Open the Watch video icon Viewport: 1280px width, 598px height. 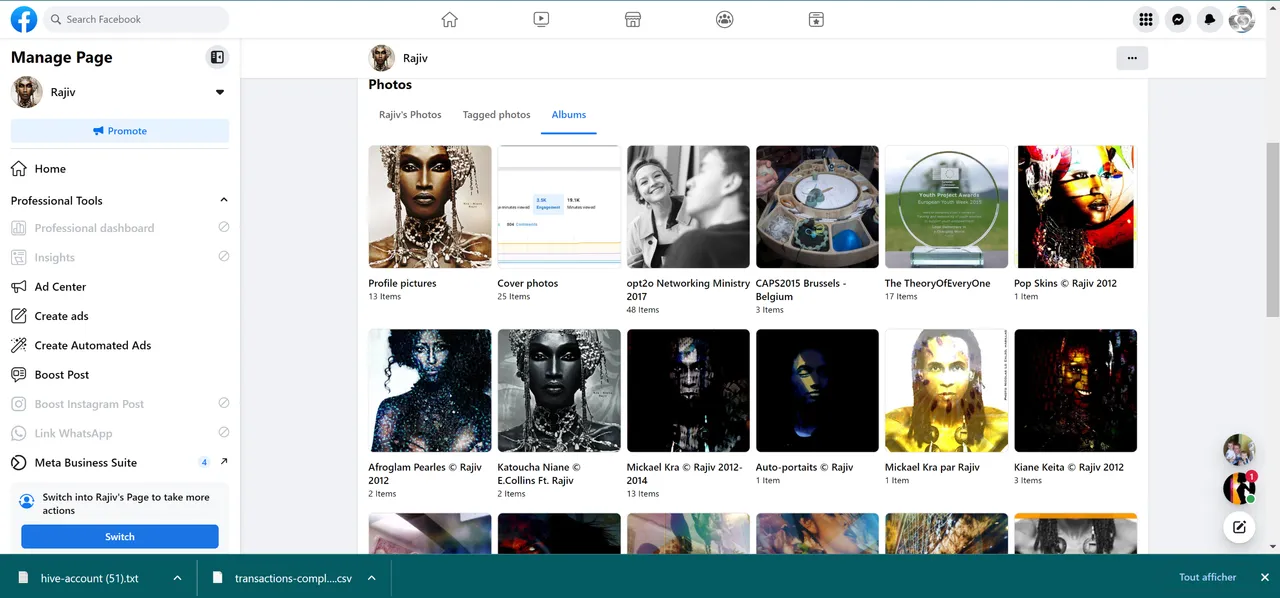(541, 19)
